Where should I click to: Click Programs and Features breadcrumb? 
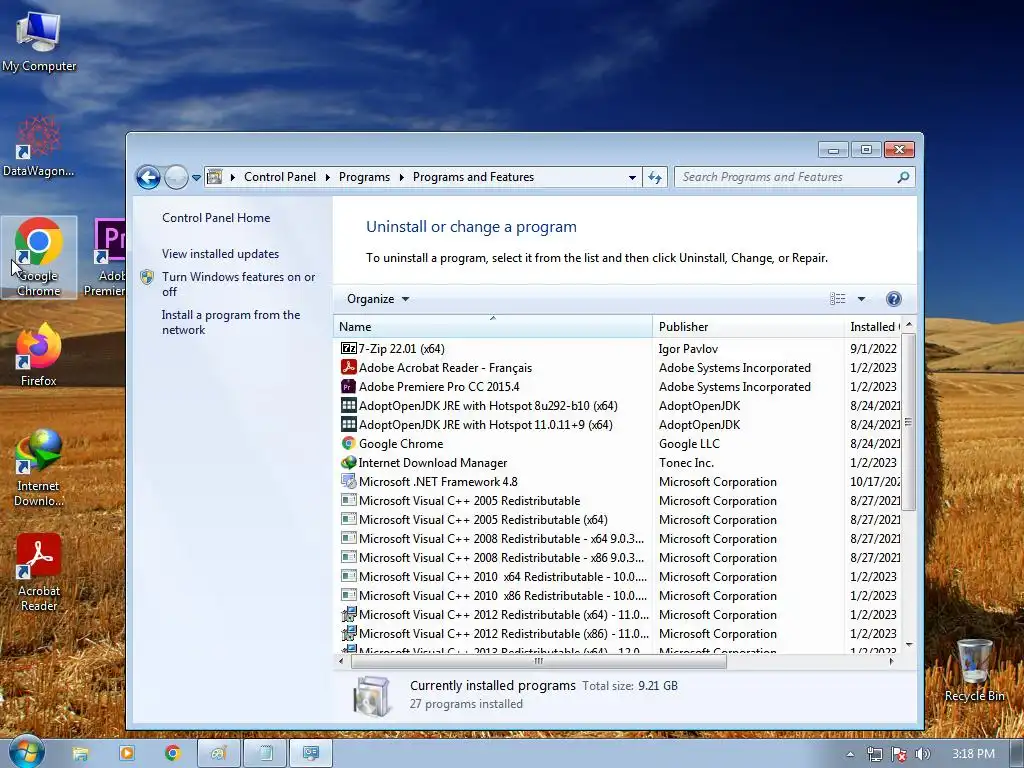coord(473,177)
